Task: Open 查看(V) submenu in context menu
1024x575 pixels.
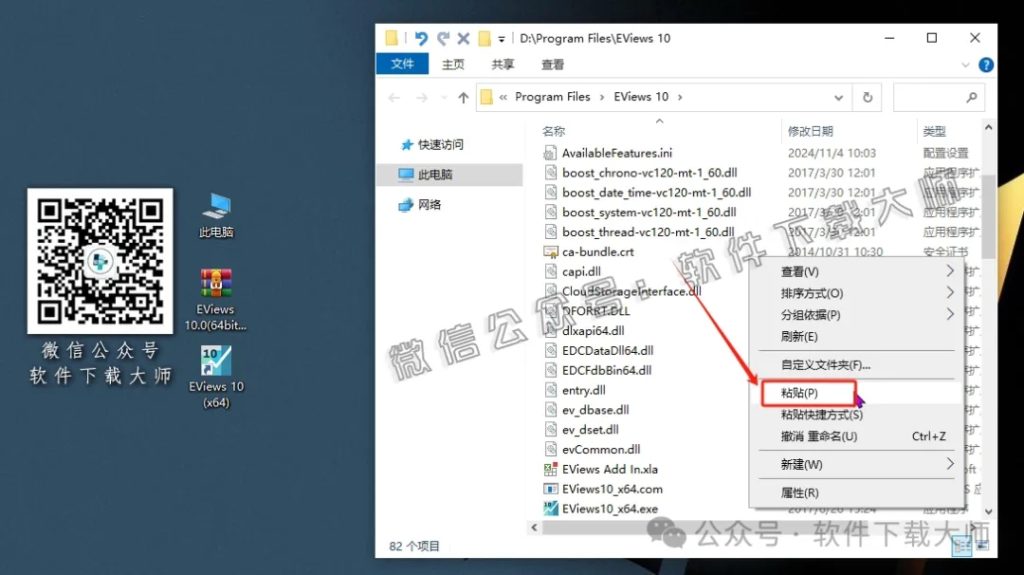Action: point(856,271)
